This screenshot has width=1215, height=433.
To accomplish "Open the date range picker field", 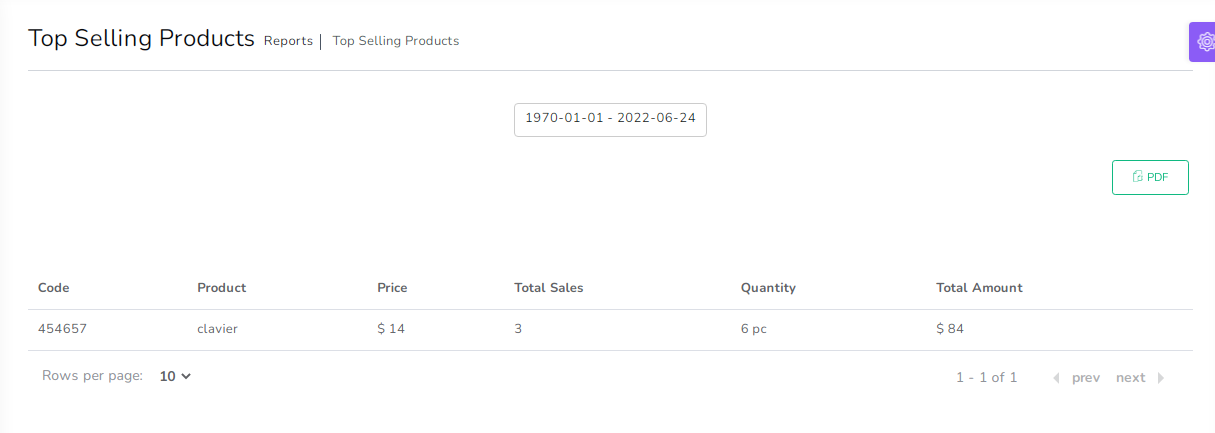I will click(x=610, y=118).
